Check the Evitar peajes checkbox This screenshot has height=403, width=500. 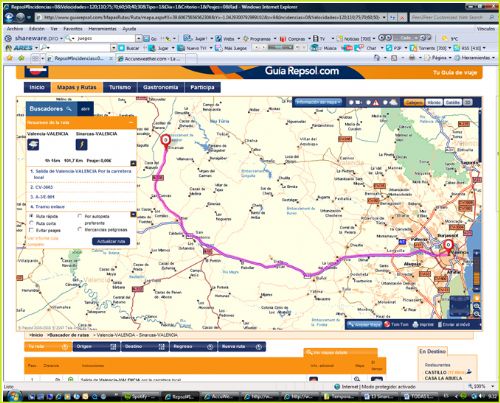(32, 230)
